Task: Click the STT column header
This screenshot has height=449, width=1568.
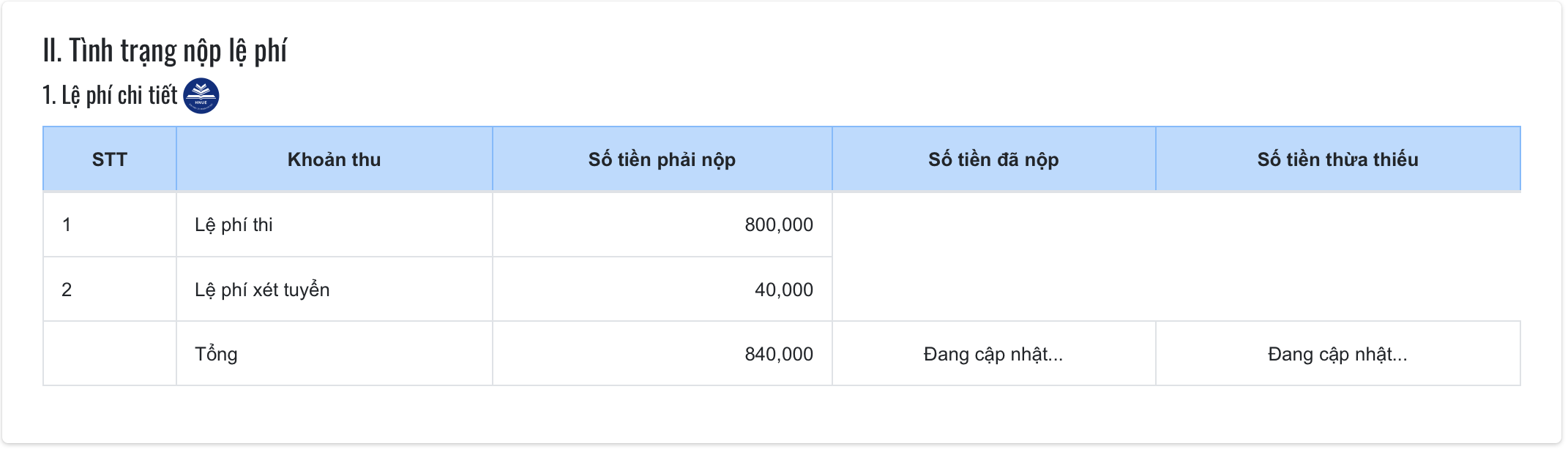Action: 110,159
